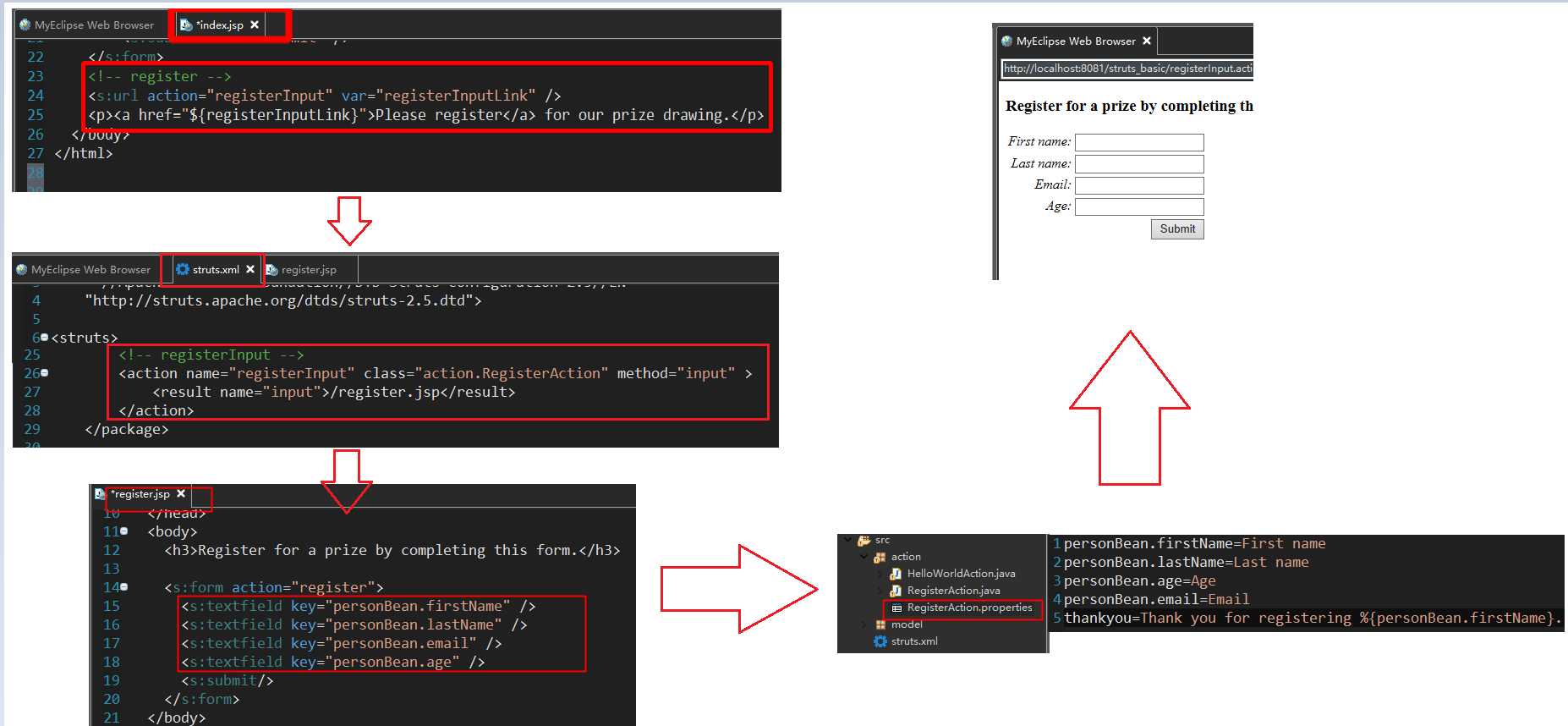Click the Submit button on the form
This screenshot has height=726, width=1568.
coord(1177,229)
